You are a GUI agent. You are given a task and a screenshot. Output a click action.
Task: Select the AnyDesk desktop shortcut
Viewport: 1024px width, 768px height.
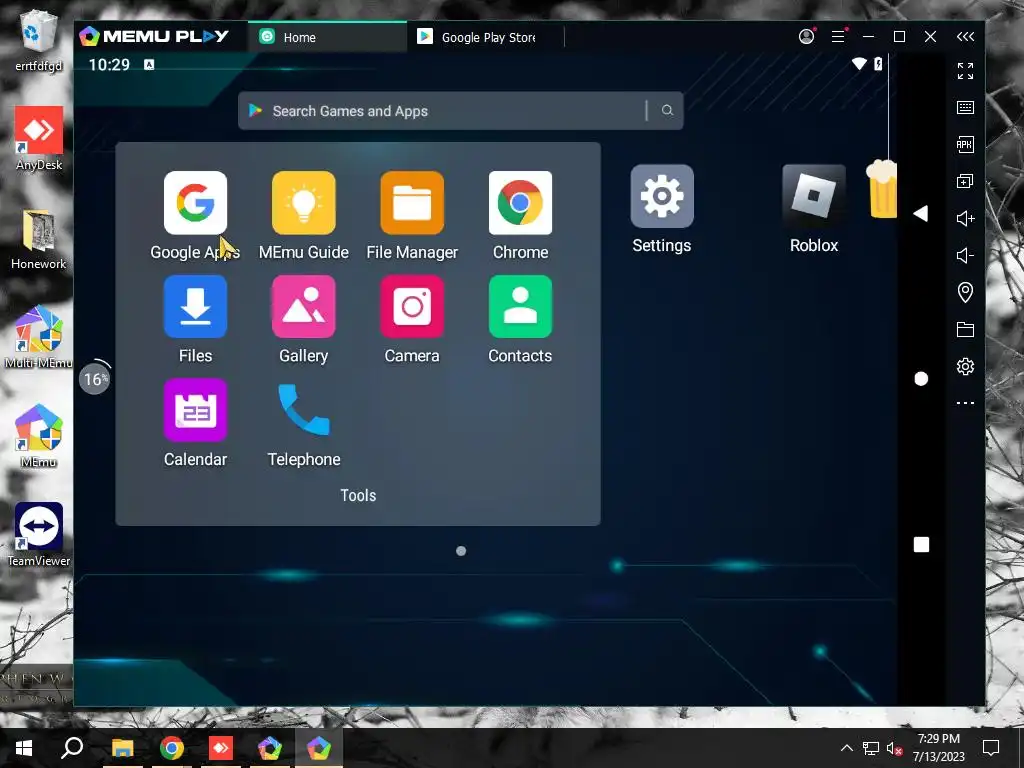coord(39,139)
